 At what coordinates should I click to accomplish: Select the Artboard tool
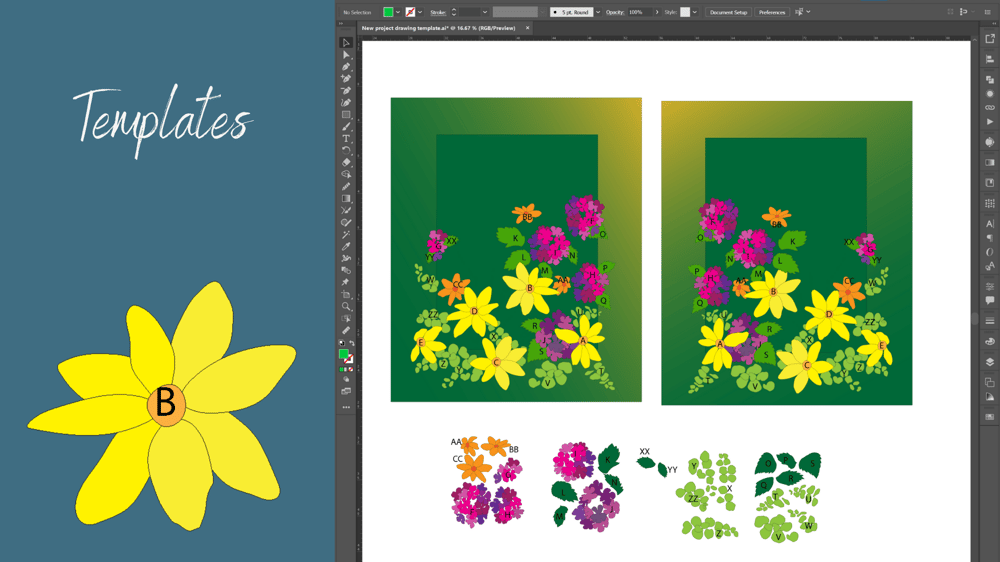coord(346,294)
